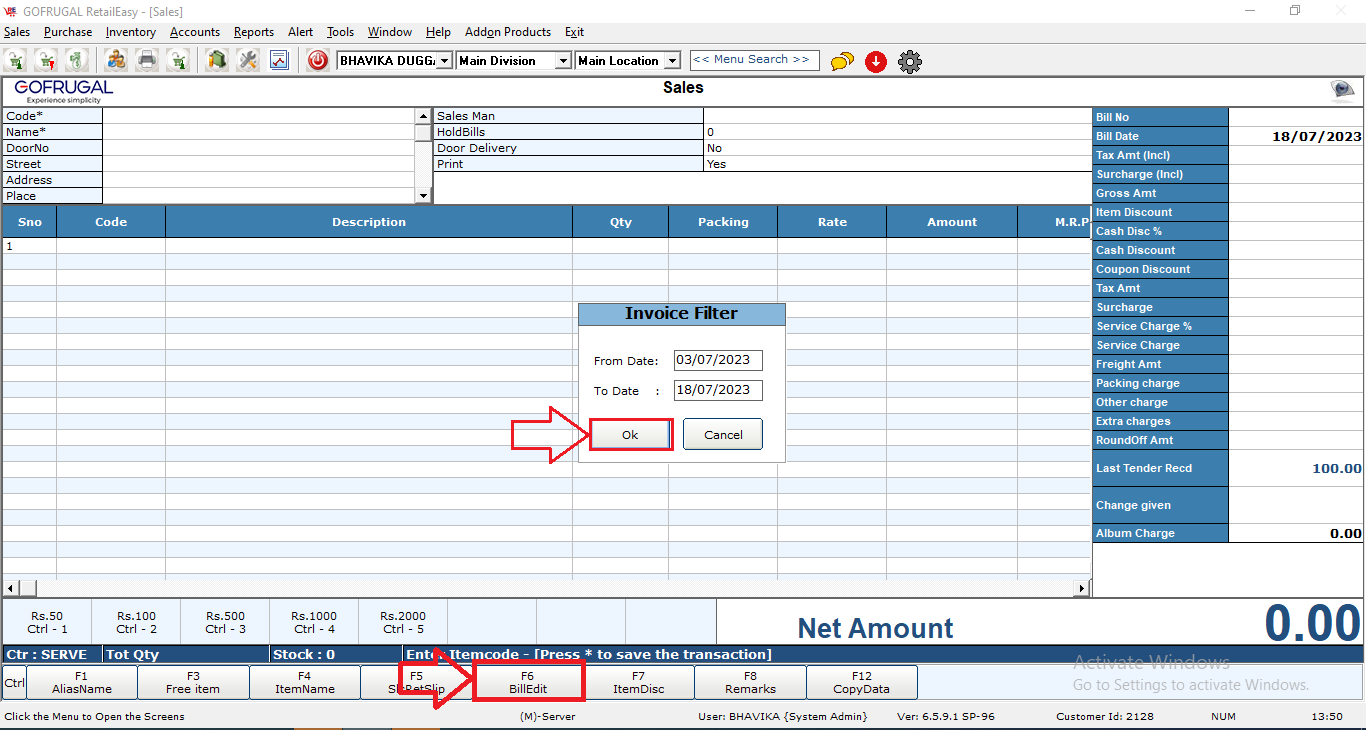Open the yellow chat bubbles icon
The width and height of the screenshot is (1366, 730).
tap(842, 61)
